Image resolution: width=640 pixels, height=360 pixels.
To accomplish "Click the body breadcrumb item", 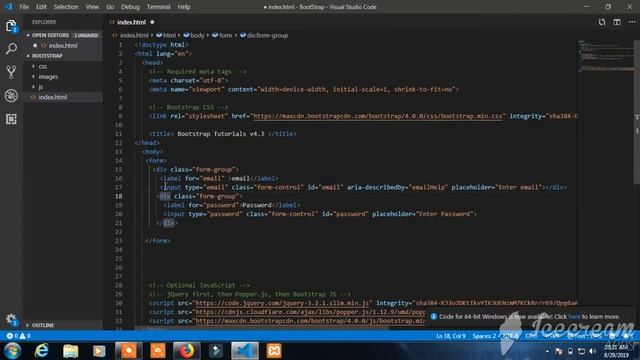I will point(194,36).
